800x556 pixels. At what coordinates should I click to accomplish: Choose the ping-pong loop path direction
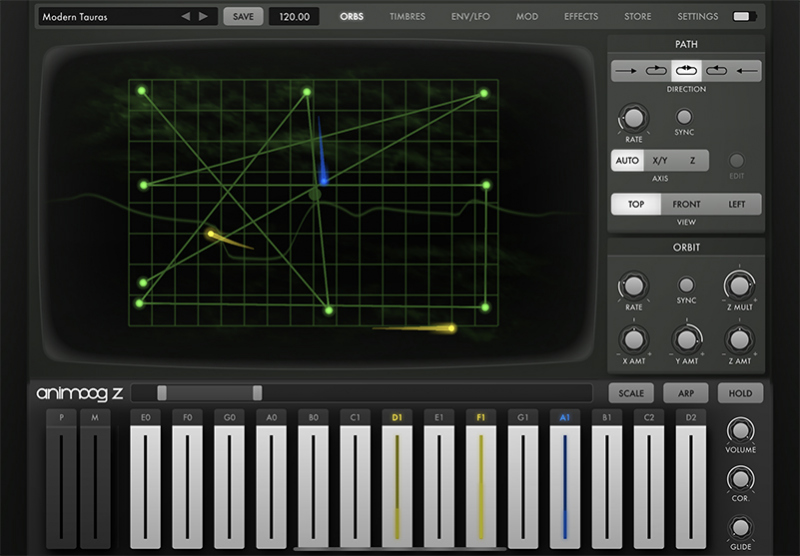point(686,71)
